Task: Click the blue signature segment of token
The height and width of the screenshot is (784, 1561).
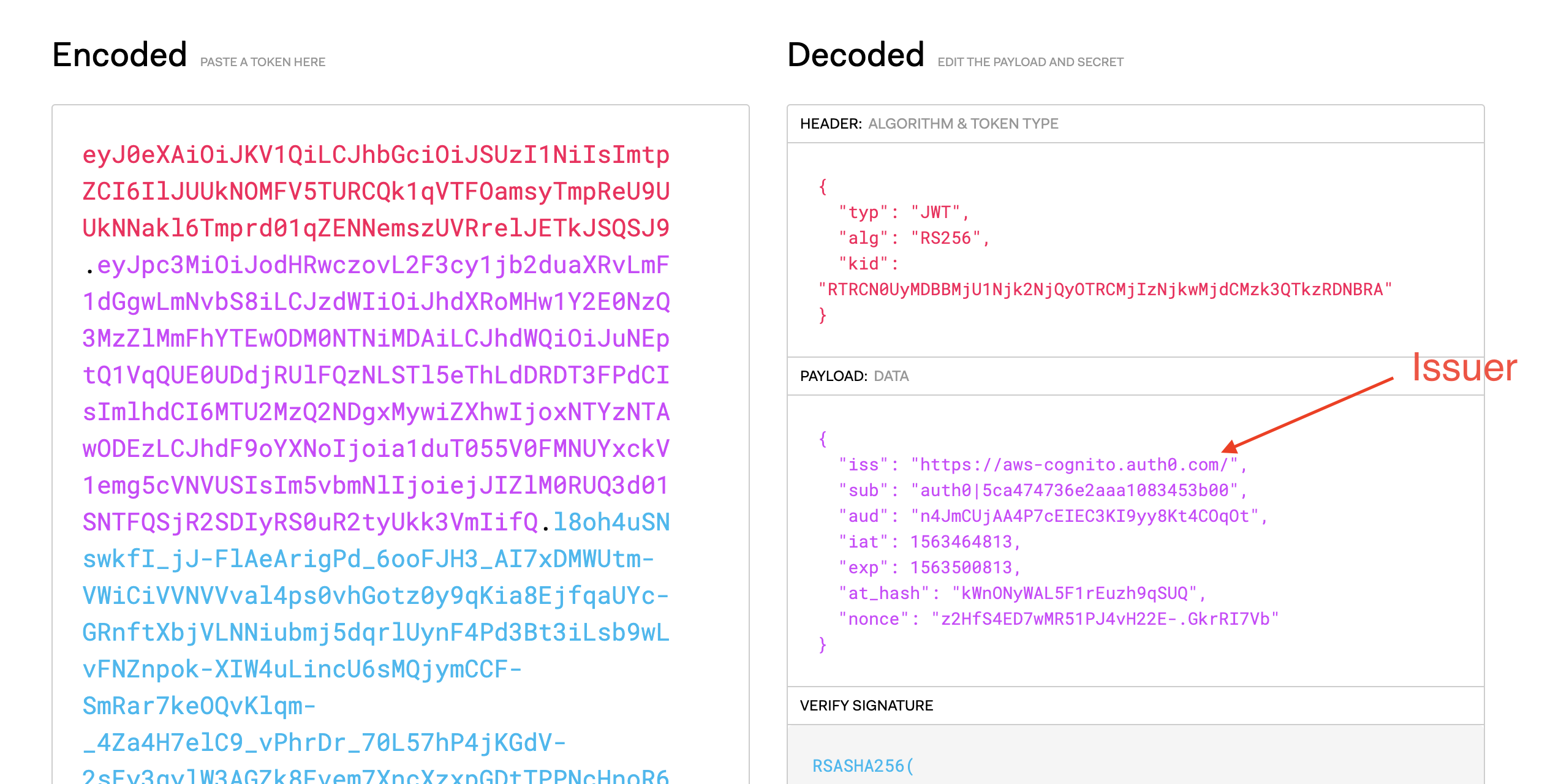Action: coord(375,633)
